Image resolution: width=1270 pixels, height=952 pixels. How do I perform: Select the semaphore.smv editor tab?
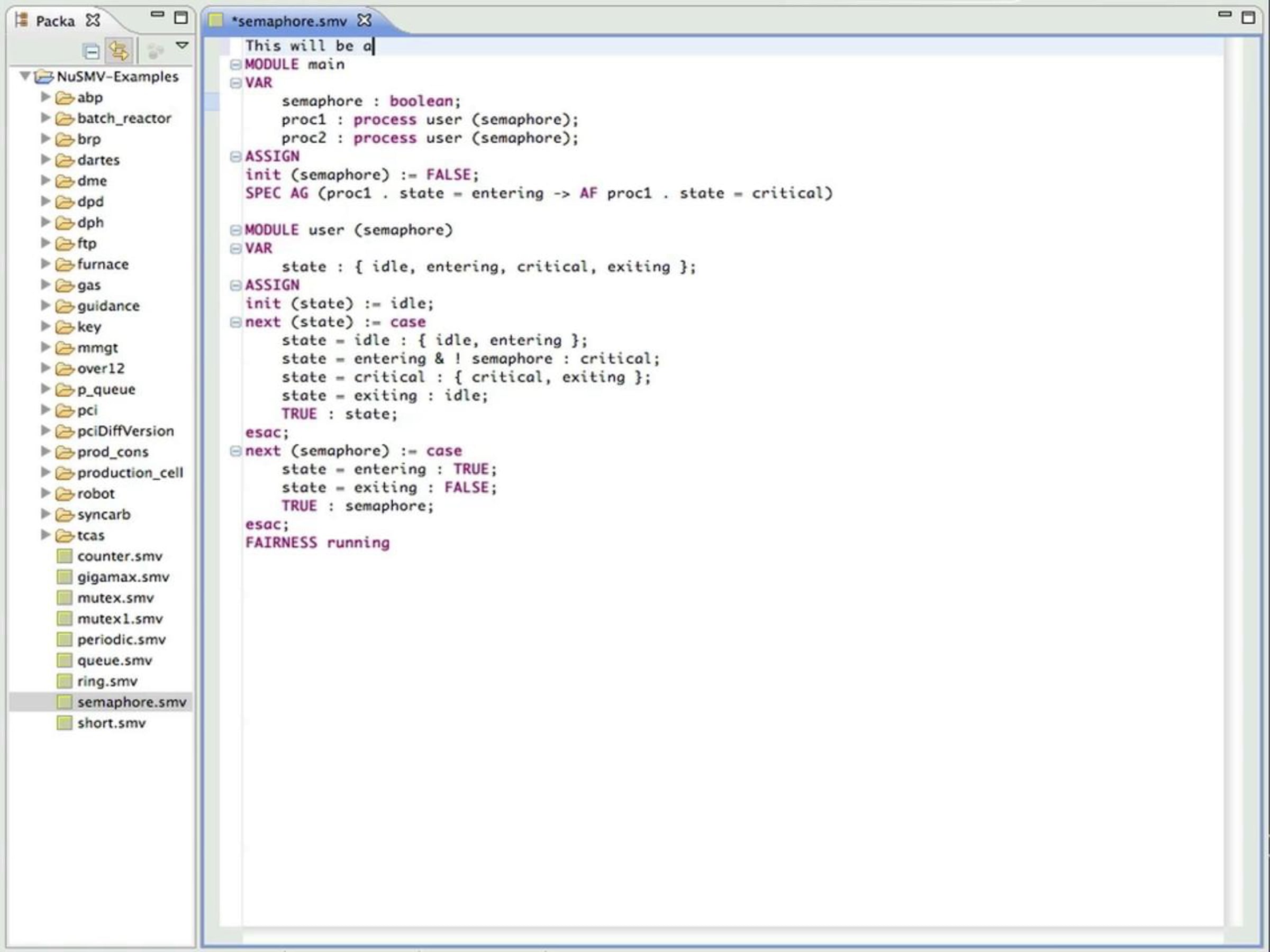[289, 21]
